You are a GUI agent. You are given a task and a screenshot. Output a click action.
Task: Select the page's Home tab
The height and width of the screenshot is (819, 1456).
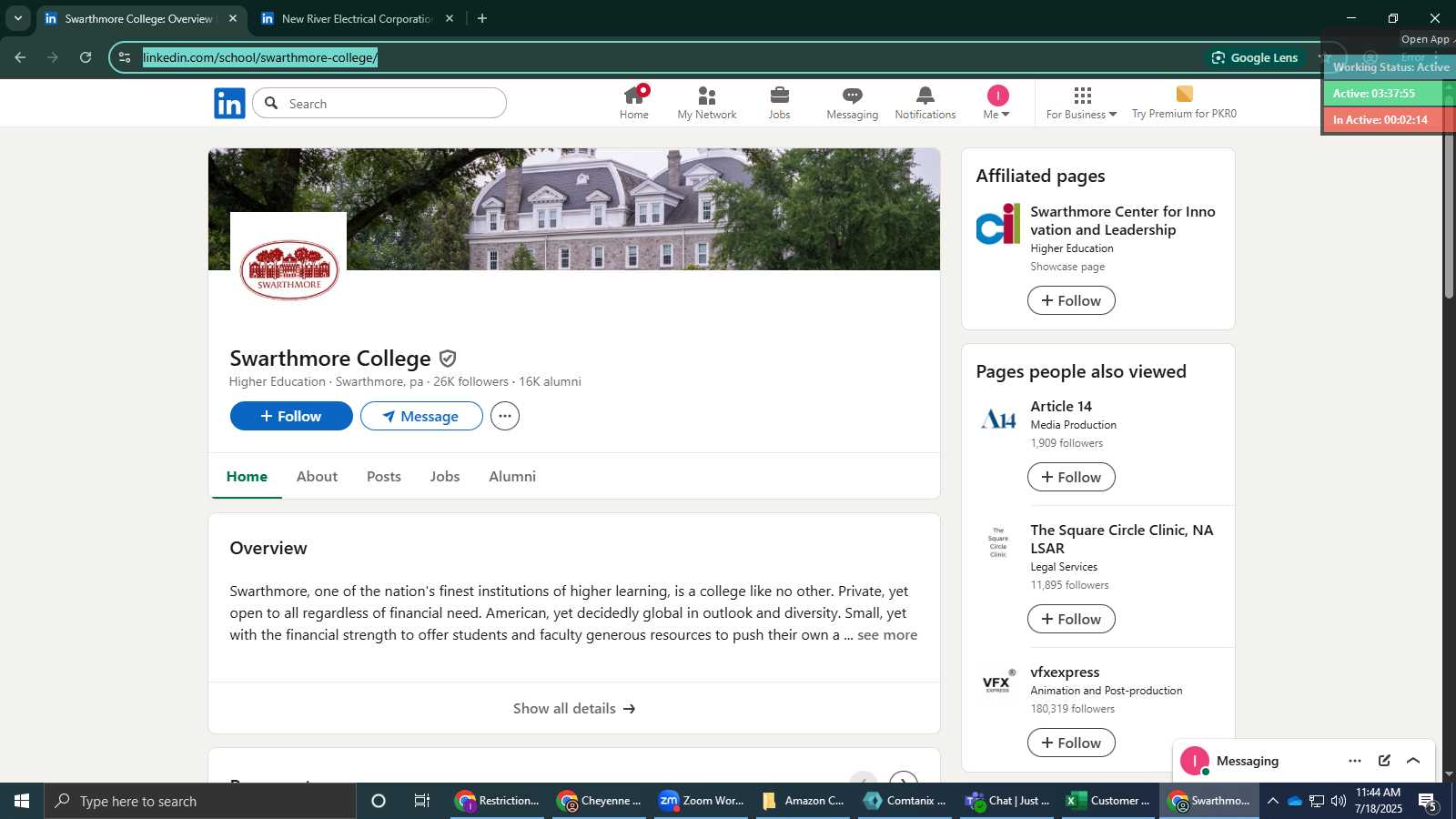(247, 476)
